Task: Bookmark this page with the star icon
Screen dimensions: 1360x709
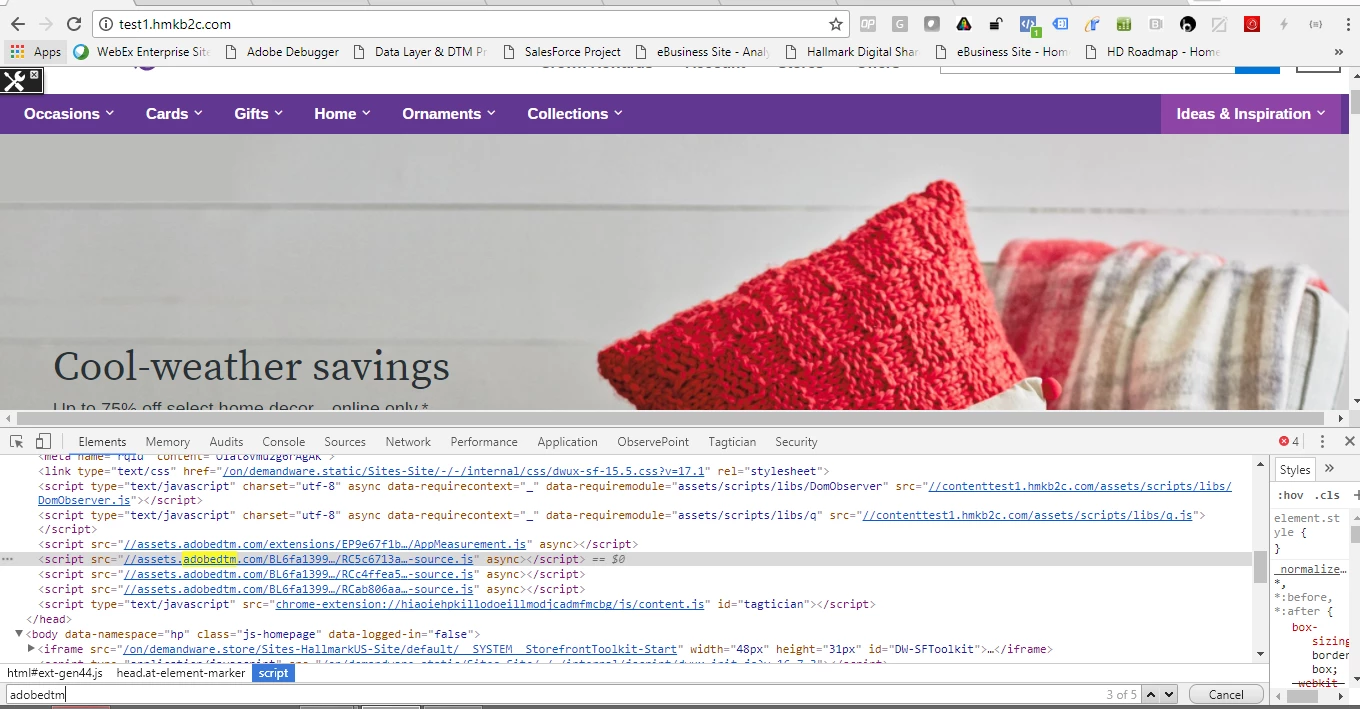Action: tap(836, 24)
